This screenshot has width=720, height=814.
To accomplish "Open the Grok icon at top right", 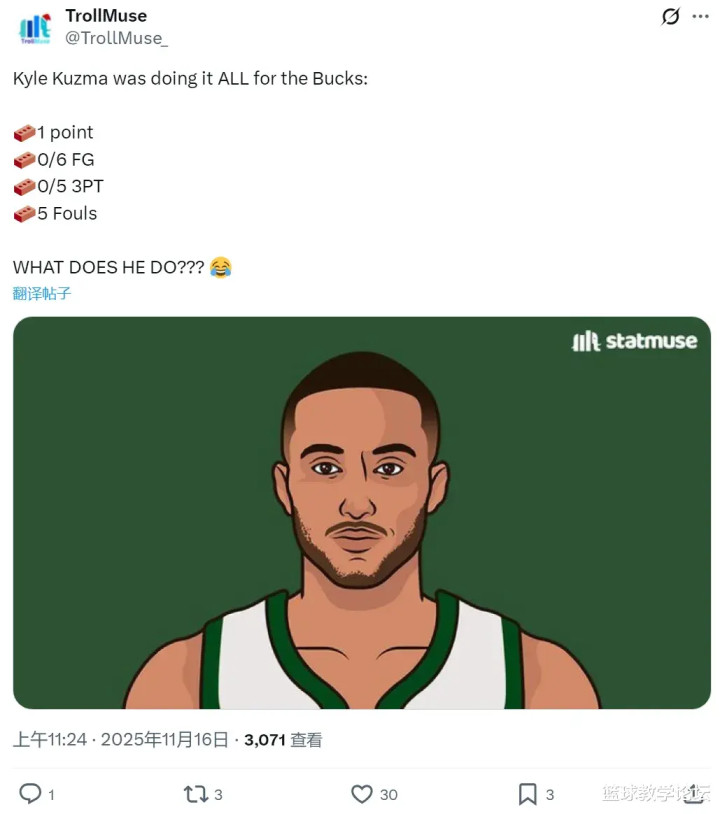I will [x=671, y=17].
